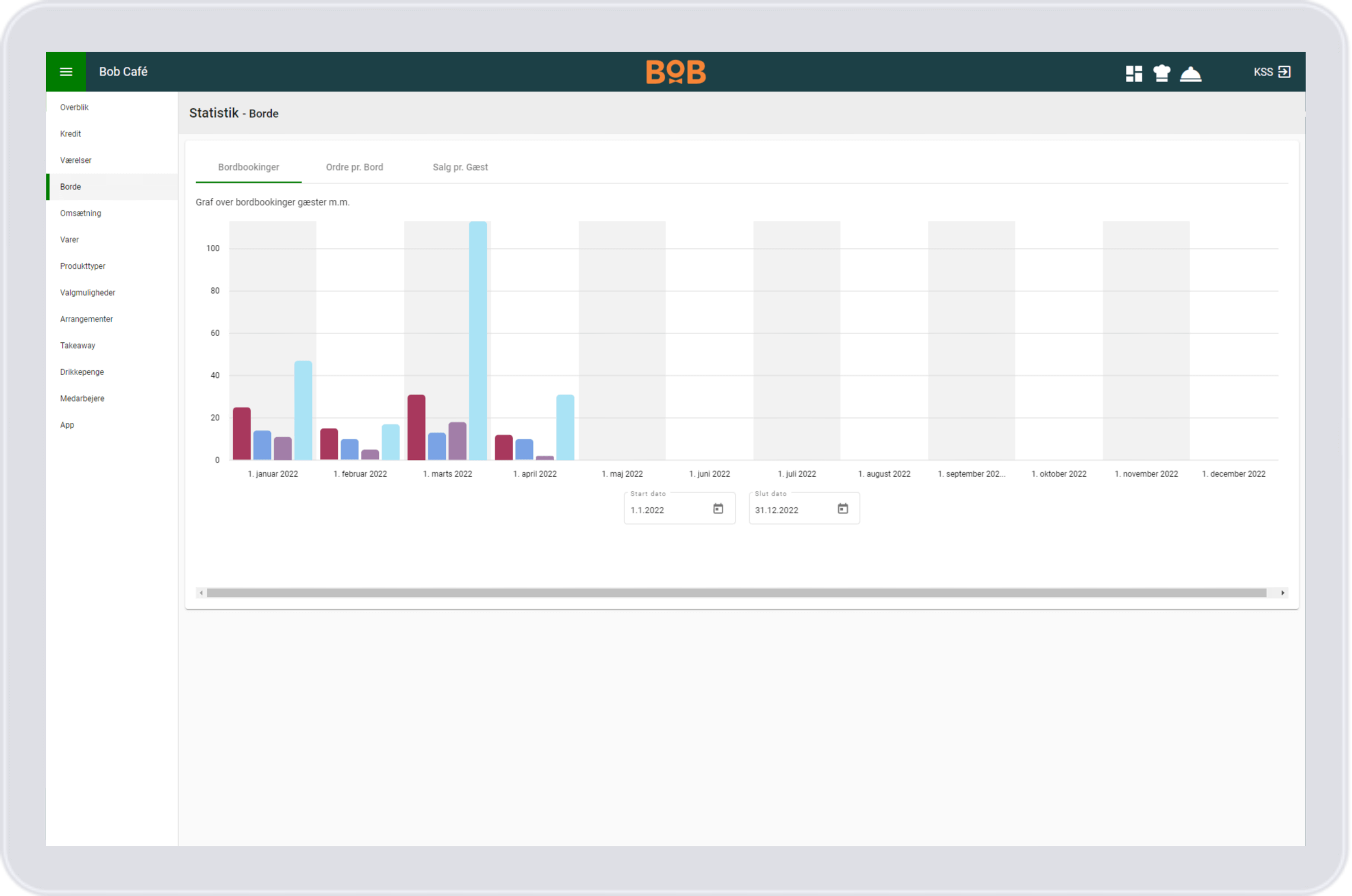Select Medarbejere in the sidebar

click(82, 398)
